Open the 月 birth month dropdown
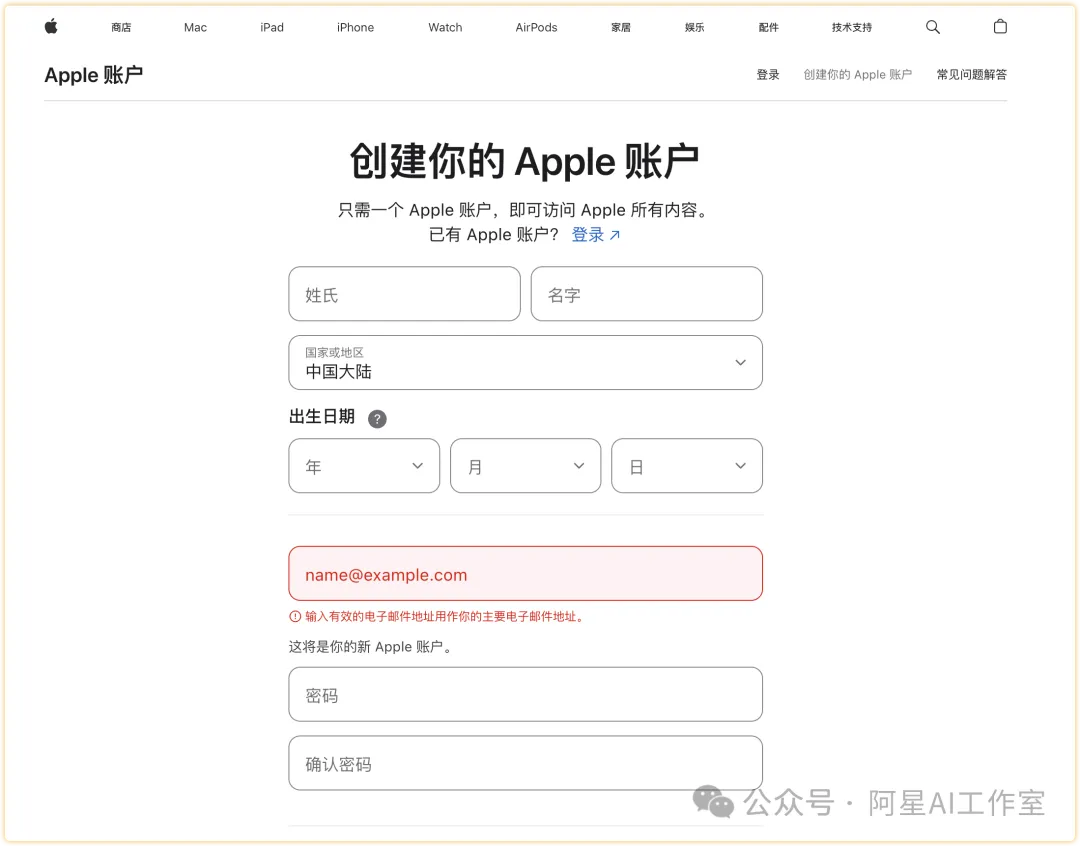This screenshot has height=846, width=1080. point(526,466)
